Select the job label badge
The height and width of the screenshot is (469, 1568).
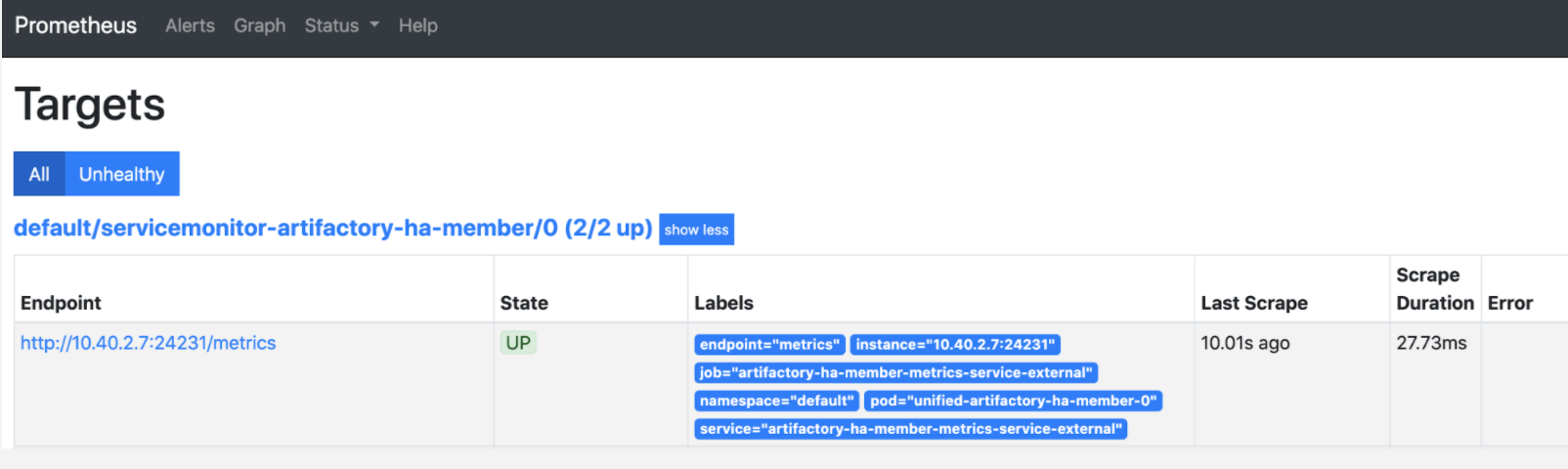click(x=895, y=373)
